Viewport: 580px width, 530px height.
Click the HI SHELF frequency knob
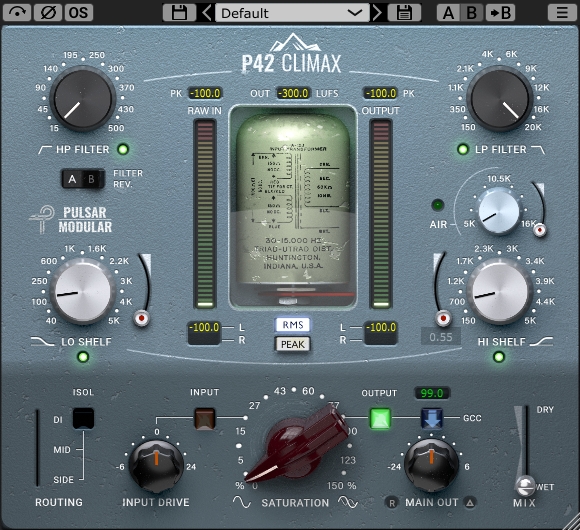(x=499, y=291)
